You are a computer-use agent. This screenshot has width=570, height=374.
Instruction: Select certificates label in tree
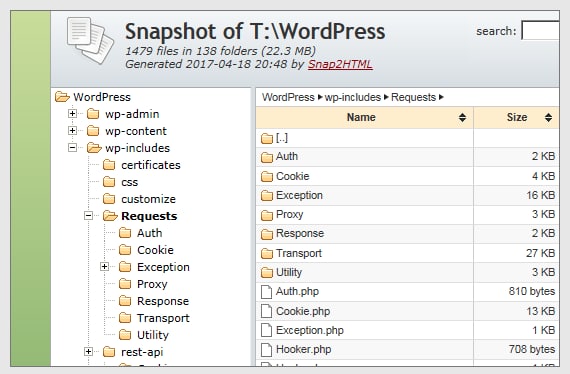tap(151, 165)
